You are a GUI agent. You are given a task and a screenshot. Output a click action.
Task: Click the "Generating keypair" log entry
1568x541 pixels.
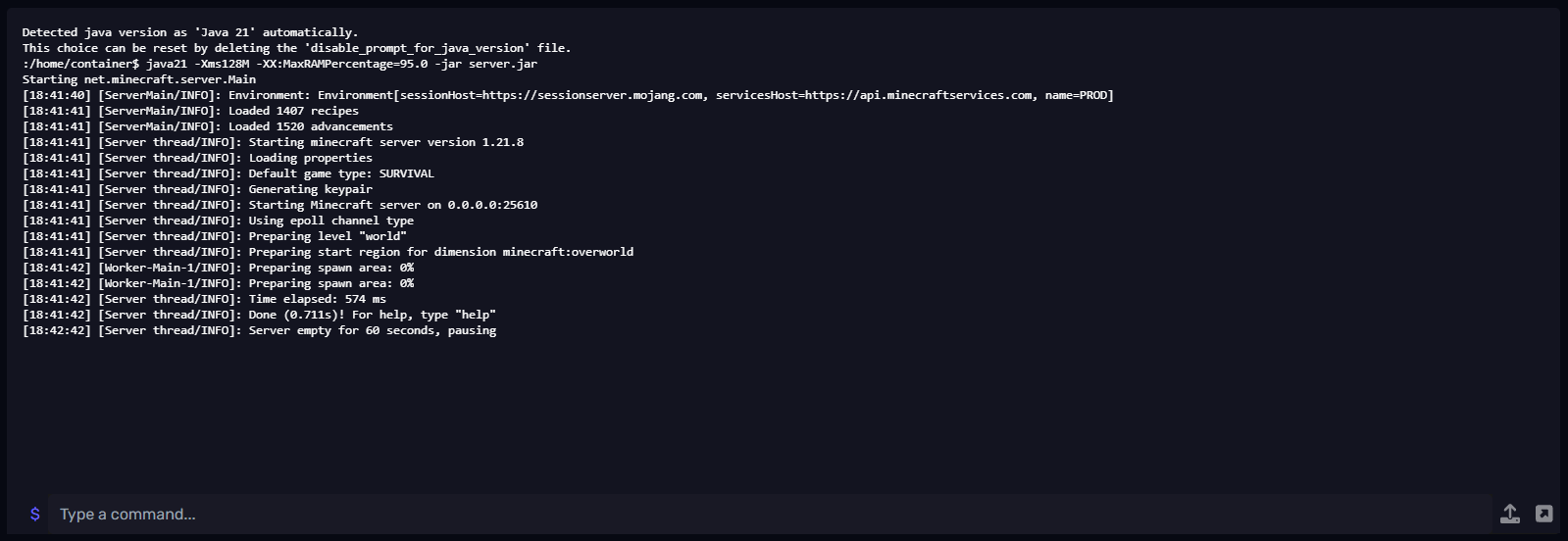[310, 189]
